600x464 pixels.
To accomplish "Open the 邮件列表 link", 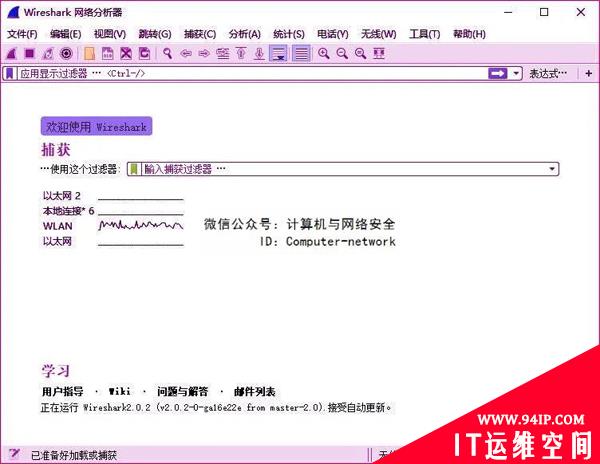I will coord(254,391).
